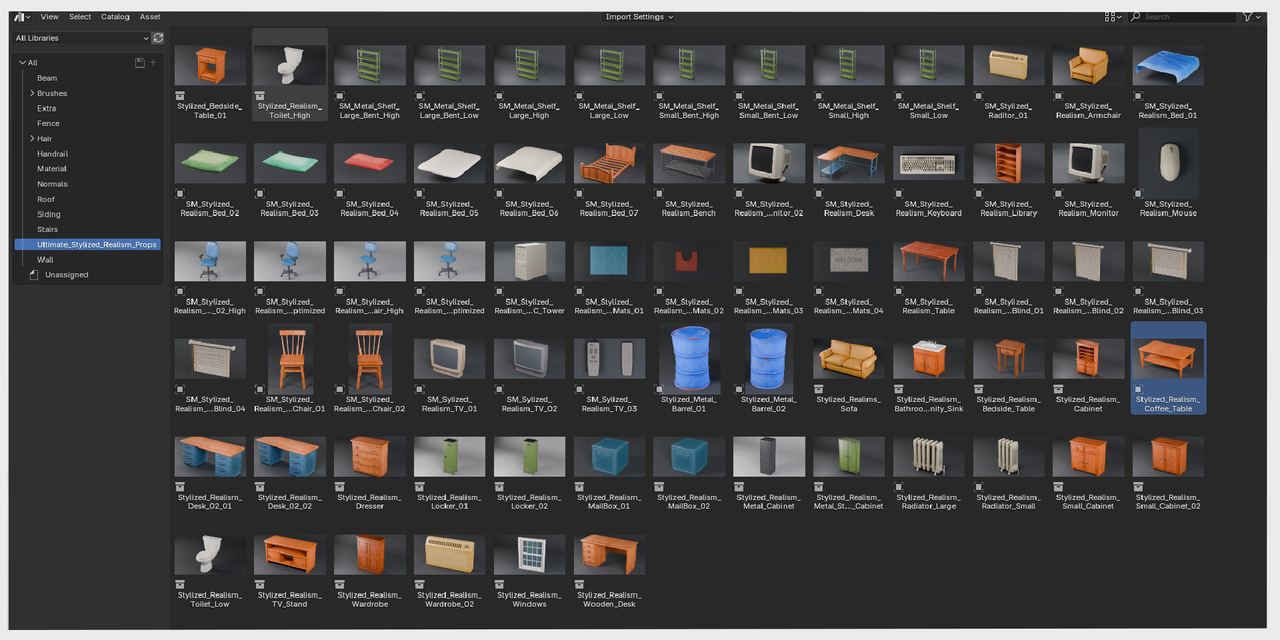Select the SM_Stylized_Realism_Desk thumbnail
This screenshot has height=640, width=1280.
point(849,163)
